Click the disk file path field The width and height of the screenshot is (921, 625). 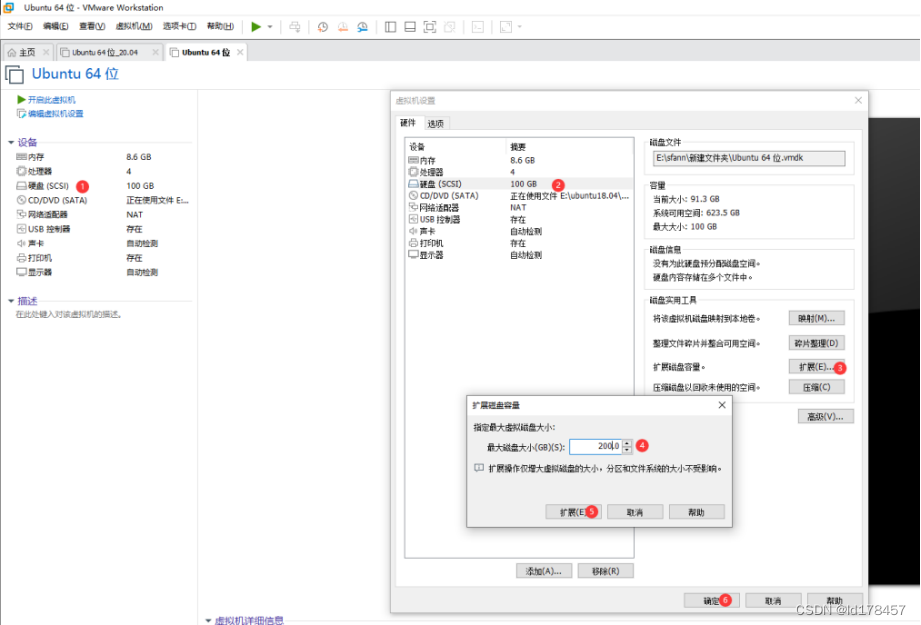pyautogui.click(x=749, y=158)
